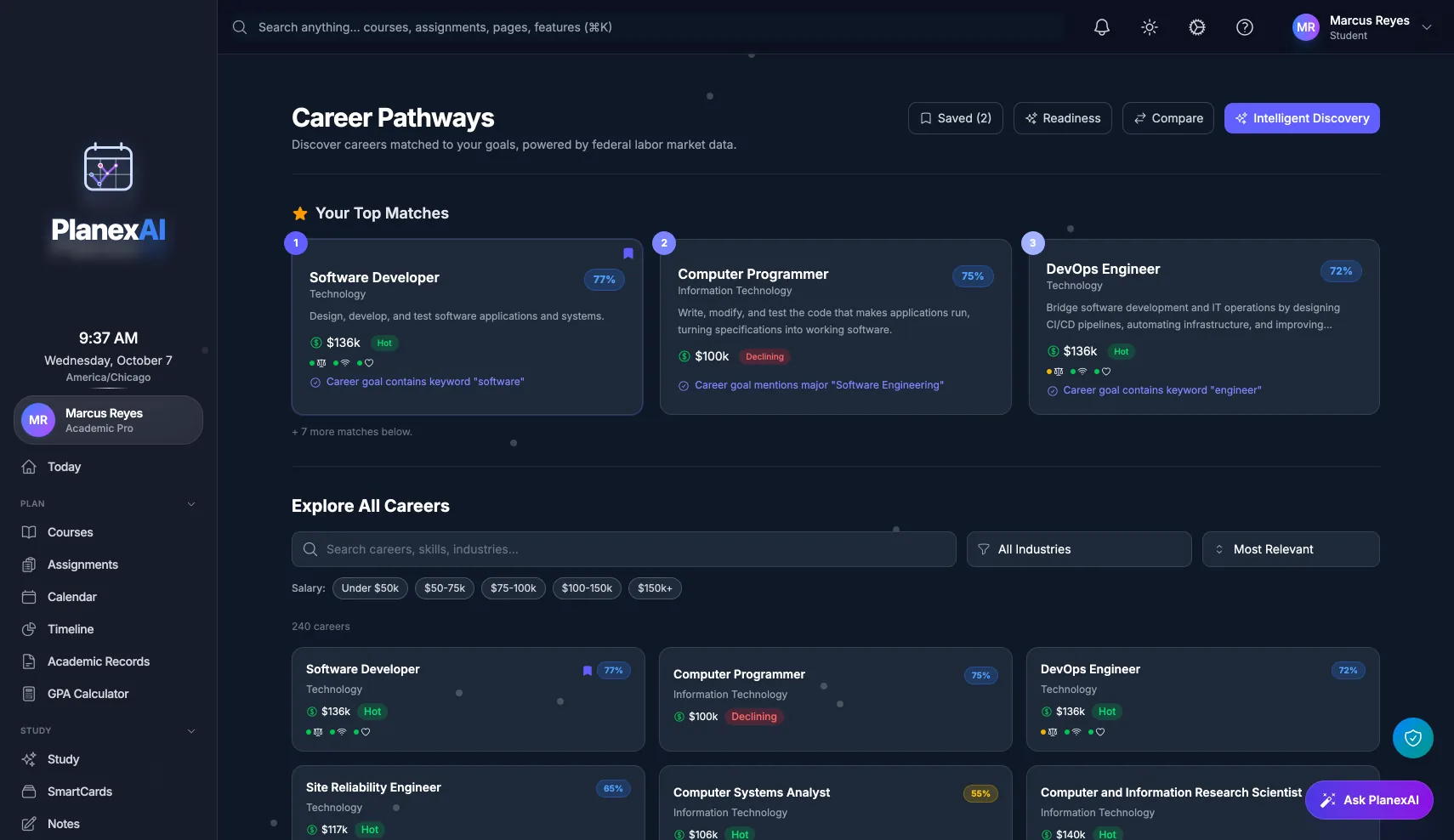Click the Courses book icon
The image size is (1454, 840).
29,532
